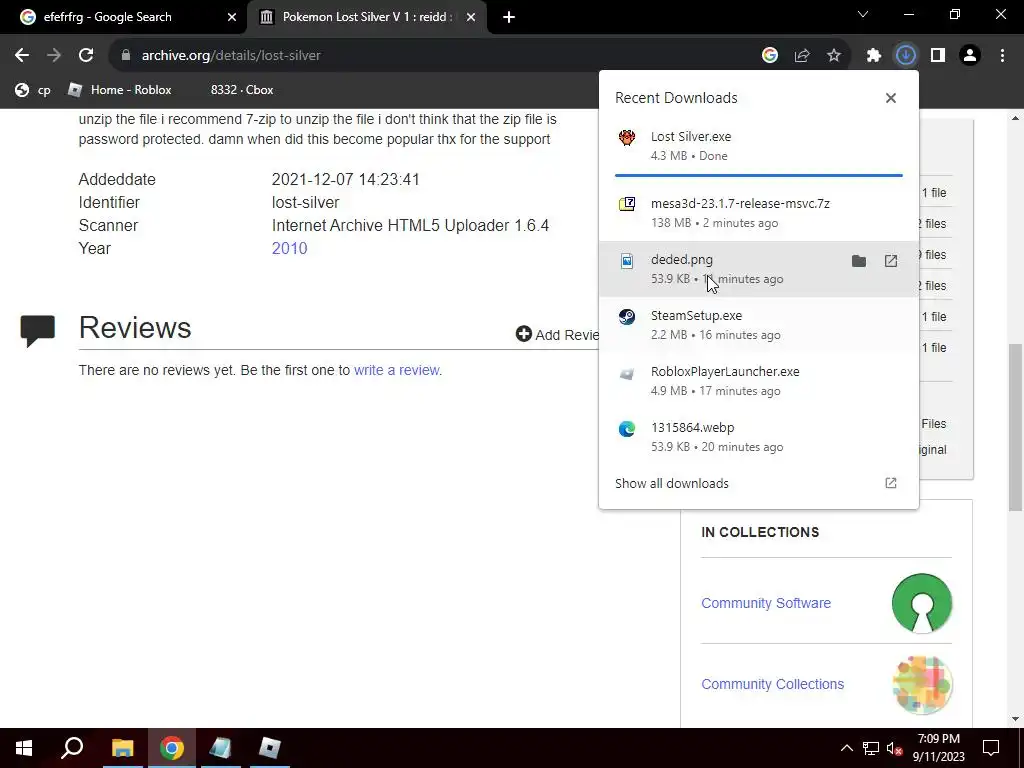Open mesa3d-23.1.7-release-msvc.7z download
This screenshot has height=768, width=1024.
pyautogui.click(x=758, y=213)
